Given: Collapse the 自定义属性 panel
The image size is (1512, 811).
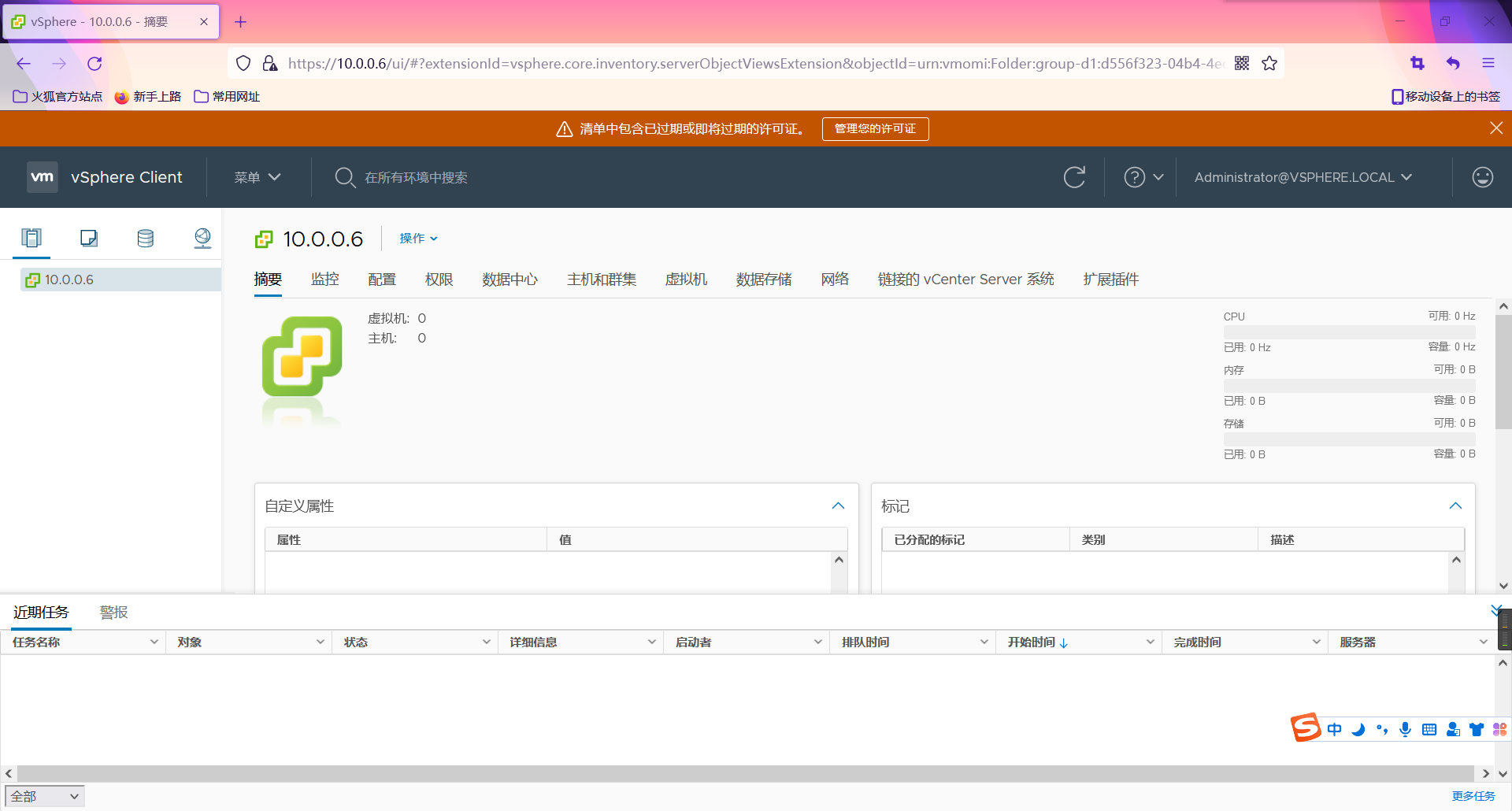Looking at the screenshot, I should coord(838,505).
